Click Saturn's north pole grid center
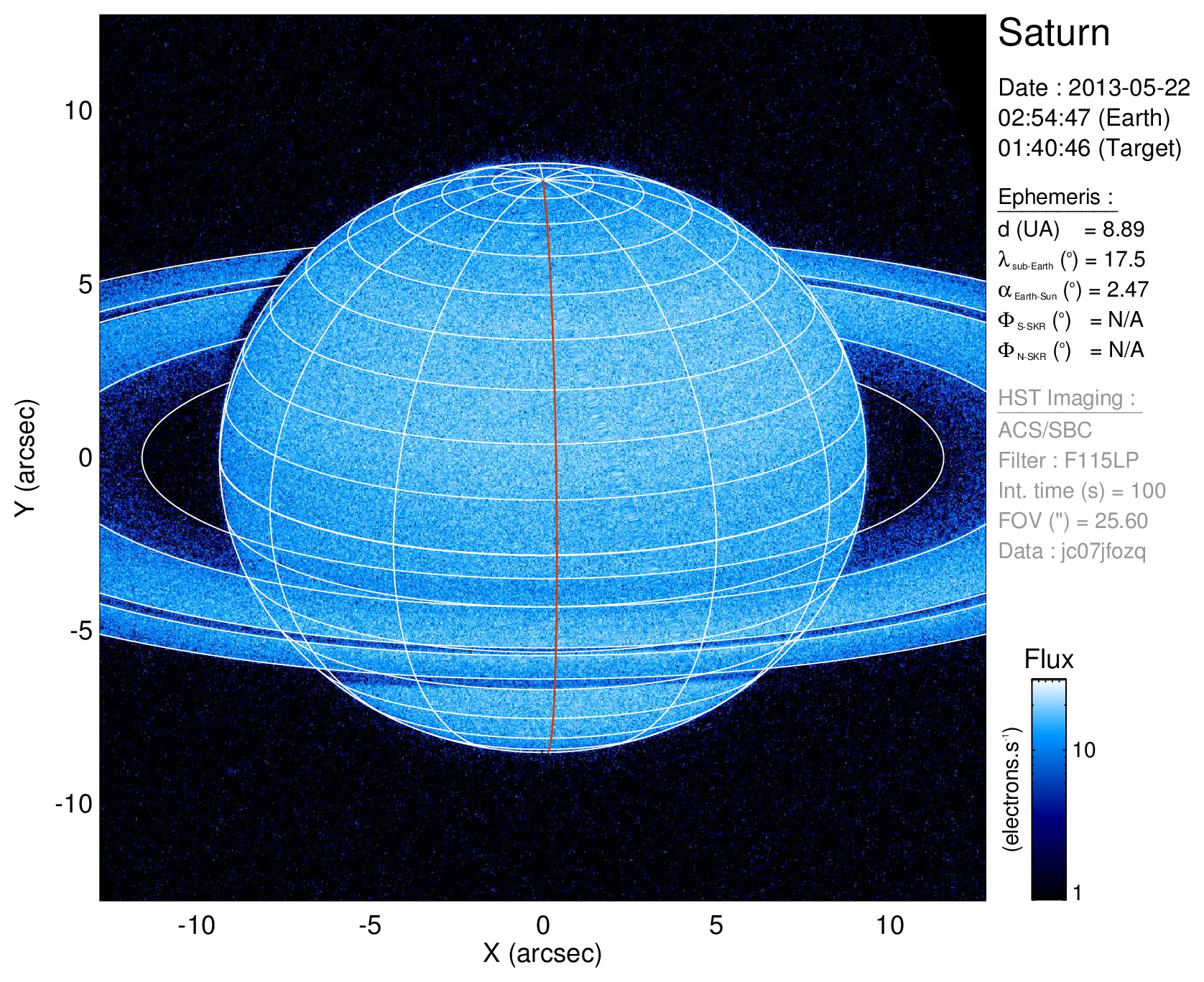 542,180
